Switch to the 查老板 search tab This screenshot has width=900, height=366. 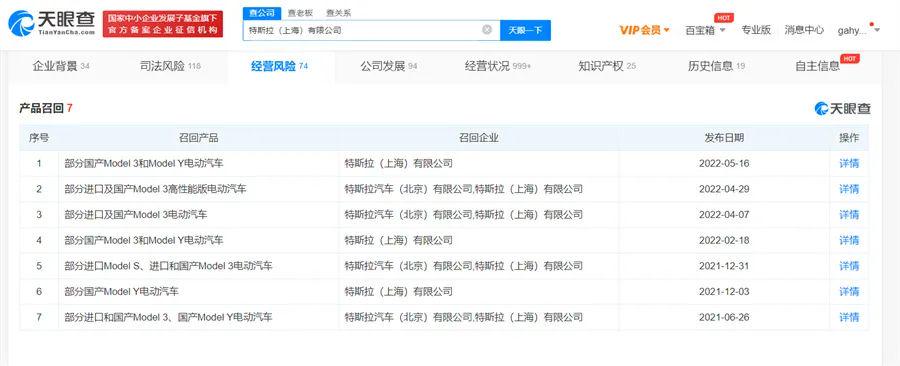click(x=299, y=13)
